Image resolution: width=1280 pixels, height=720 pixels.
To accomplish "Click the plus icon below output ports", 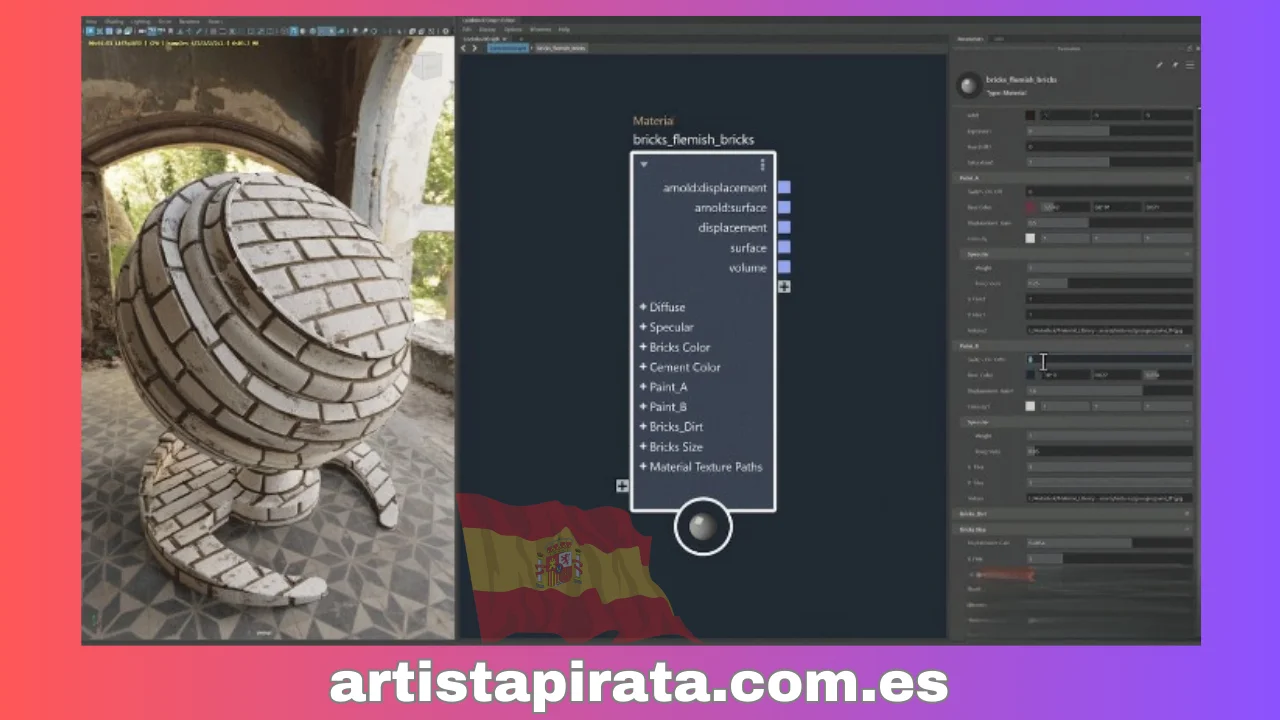I will point(784,287).
